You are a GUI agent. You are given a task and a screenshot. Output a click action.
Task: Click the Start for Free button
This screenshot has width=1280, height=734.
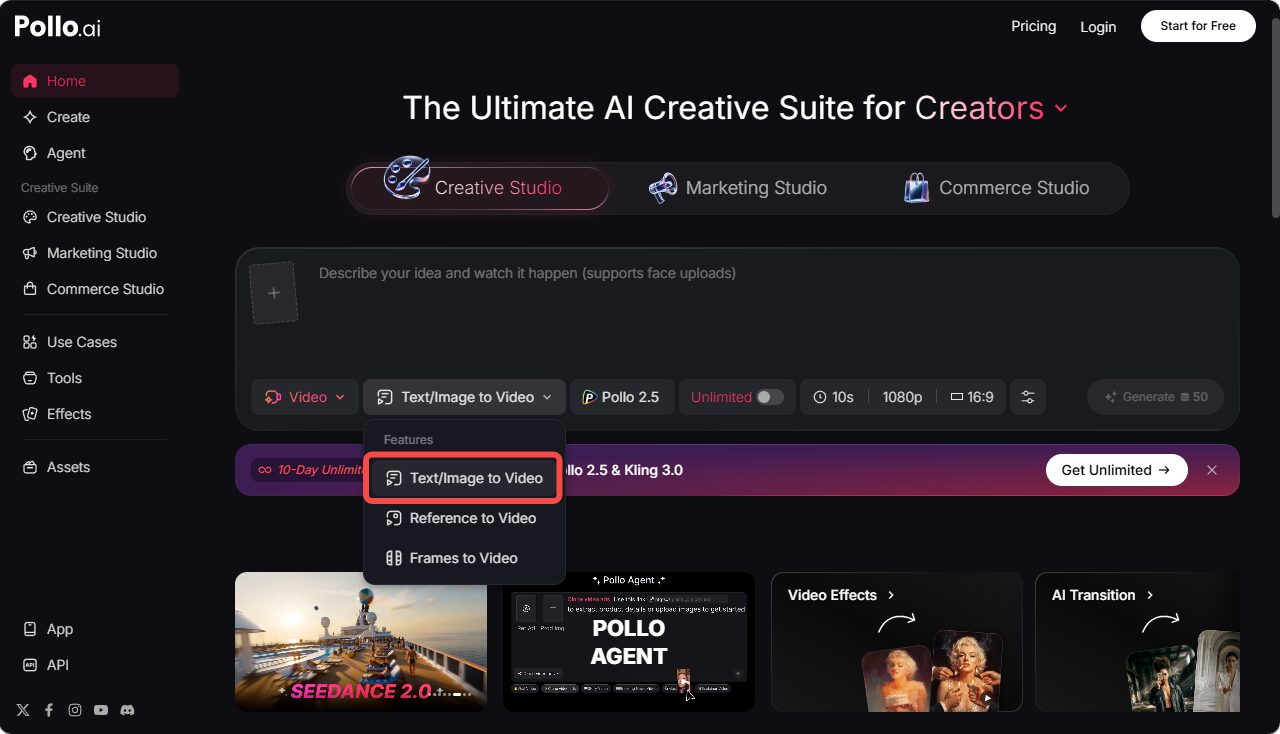[x=1198, y=26]
